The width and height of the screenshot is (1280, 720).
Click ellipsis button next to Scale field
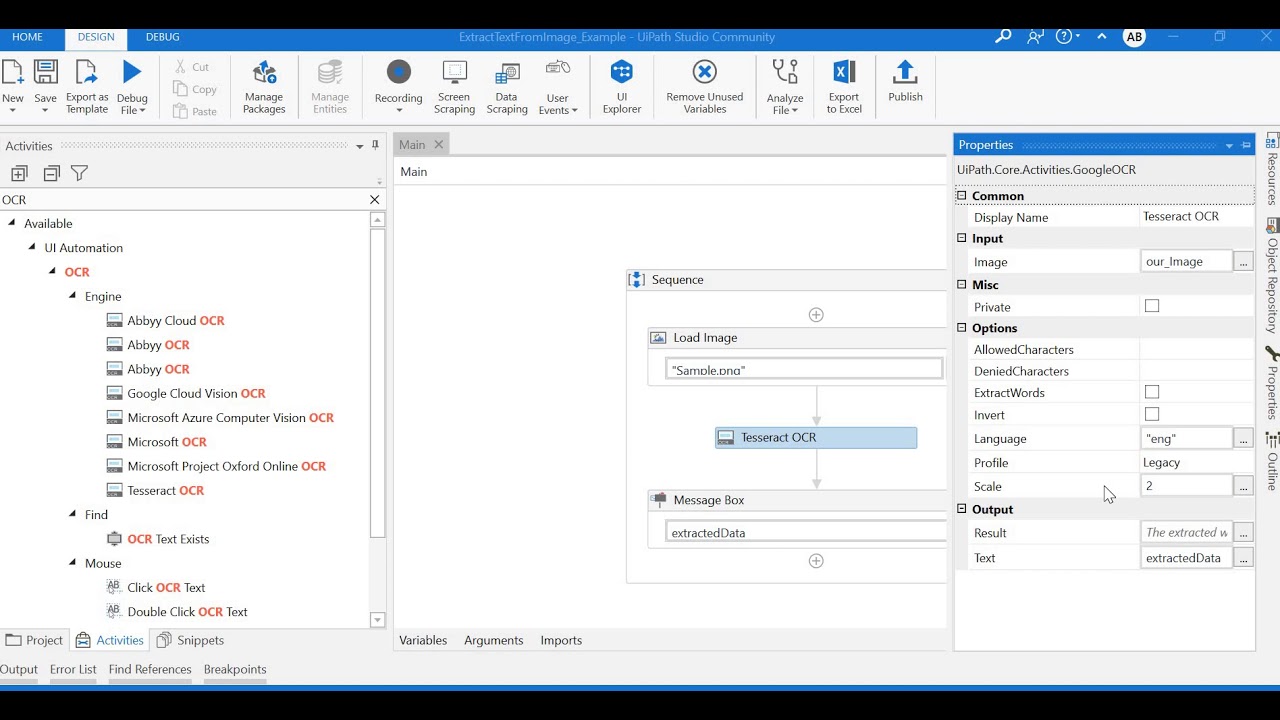click(1243, 486)
